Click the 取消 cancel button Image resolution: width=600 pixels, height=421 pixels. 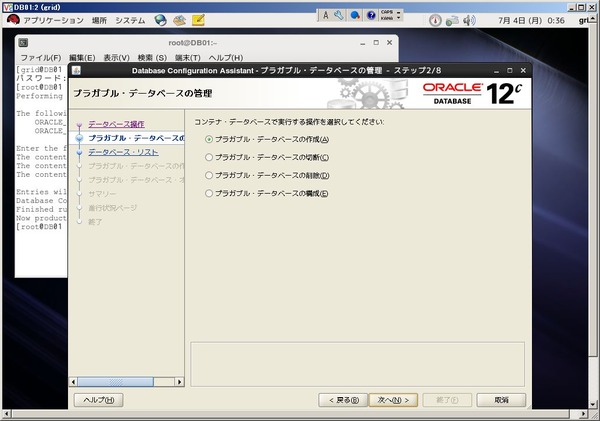[x=501, y=400]
